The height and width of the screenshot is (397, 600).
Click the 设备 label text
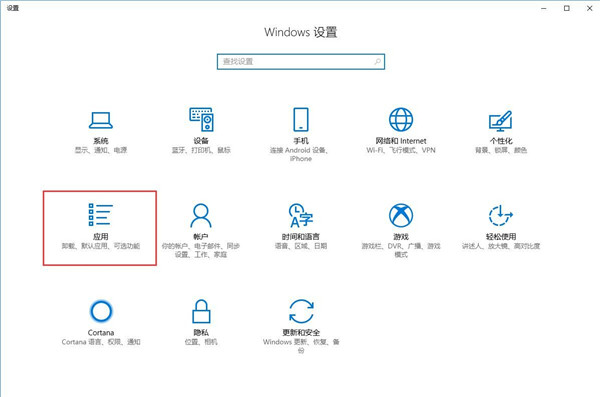pyautogui.click(x=201, y=141)
